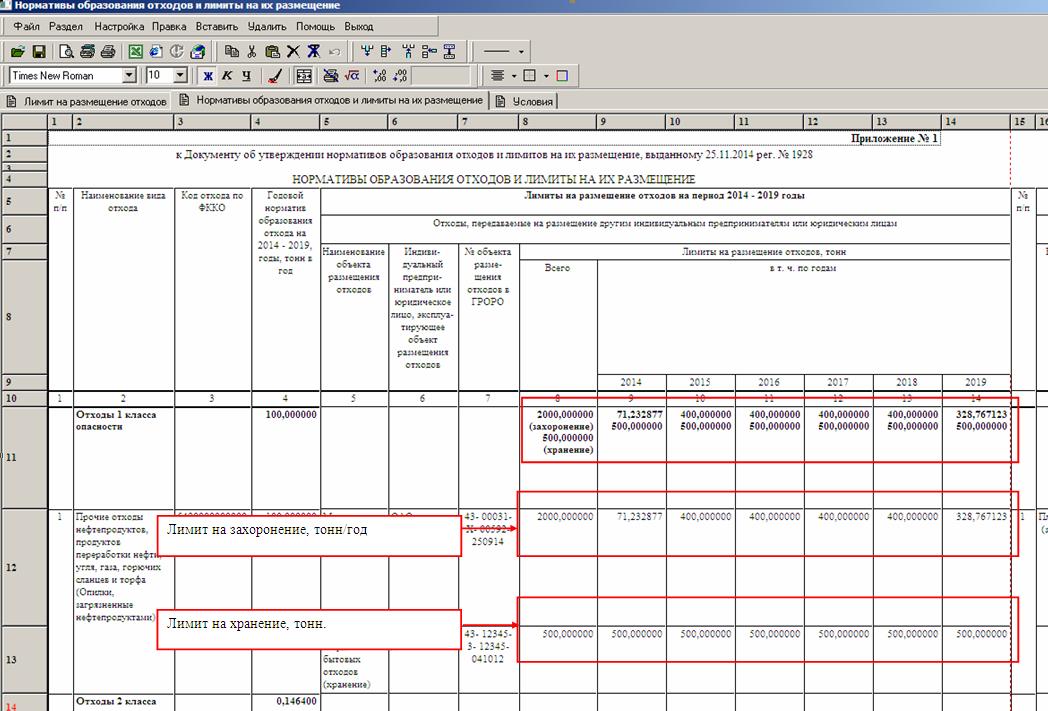The width and height of the screenshot is (1048, 711).
Task: Open the Файл menu
Action: point(27,26)
